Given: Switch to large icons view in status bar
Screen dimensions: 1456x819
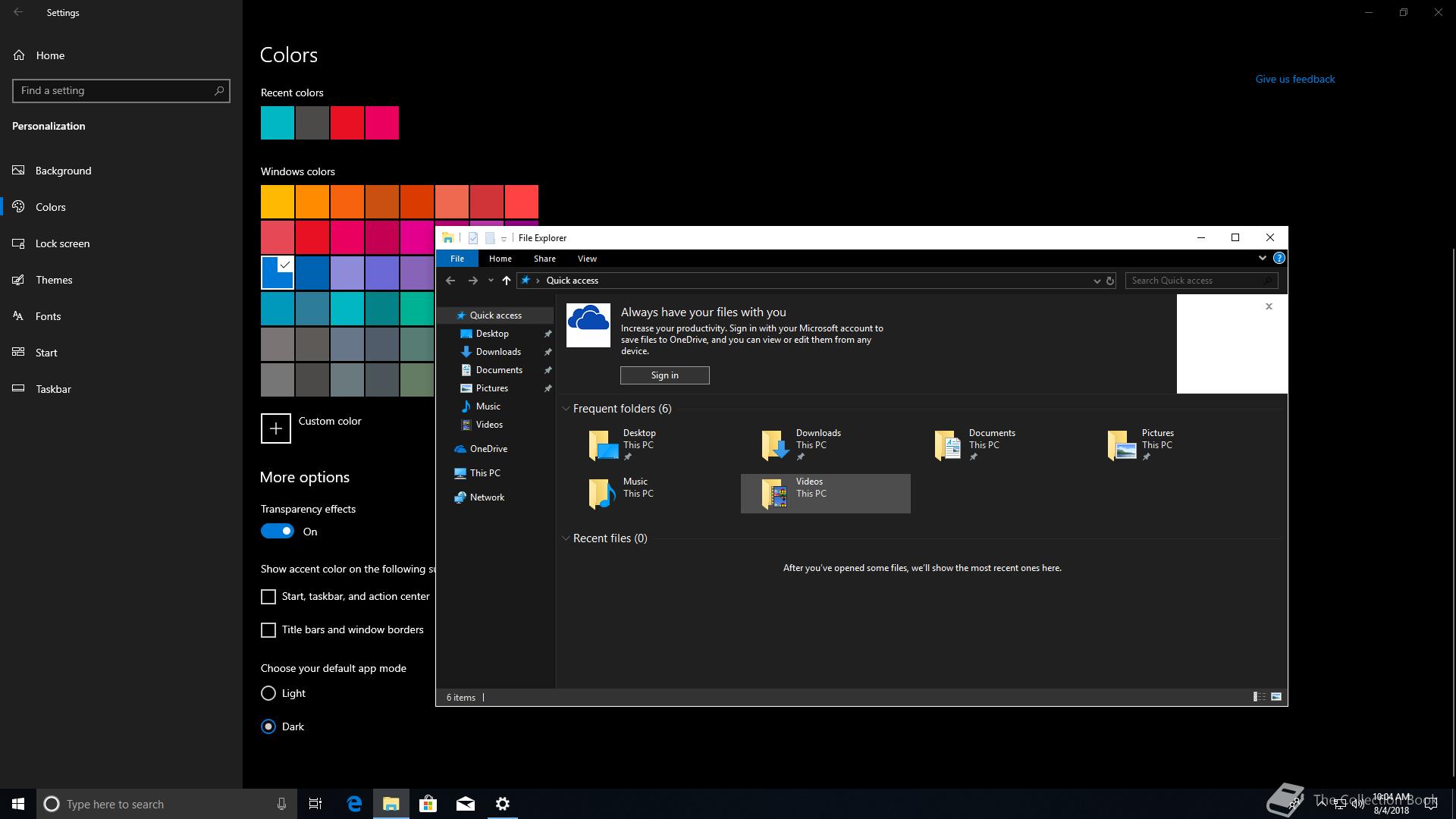Looking at the screenshot, I should click(1276, 697).
